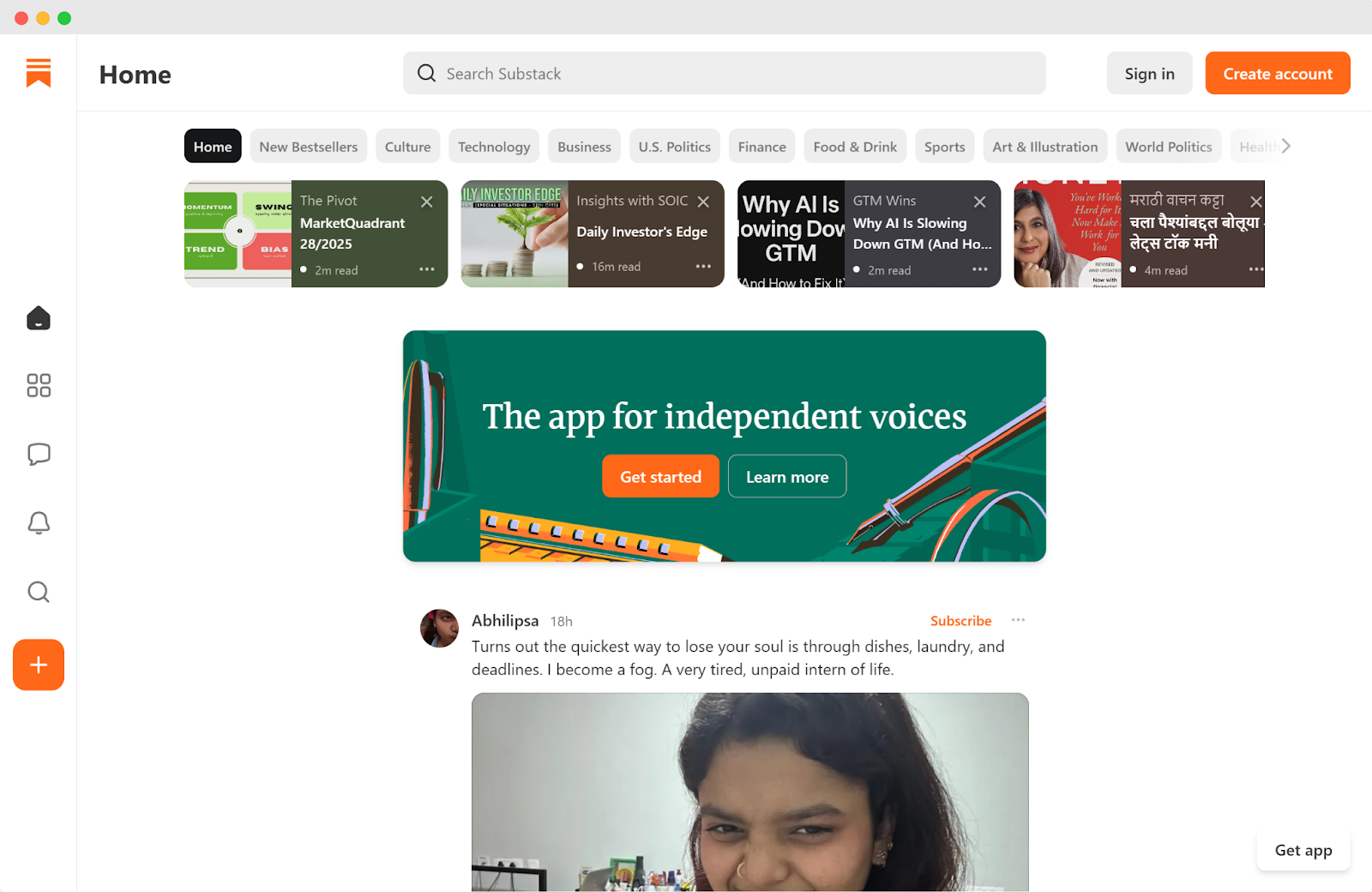Image resolution: width=1372 pixels, height=892 pixels.
Task: Switch to New Bestsellers tab
Action: 309,146
